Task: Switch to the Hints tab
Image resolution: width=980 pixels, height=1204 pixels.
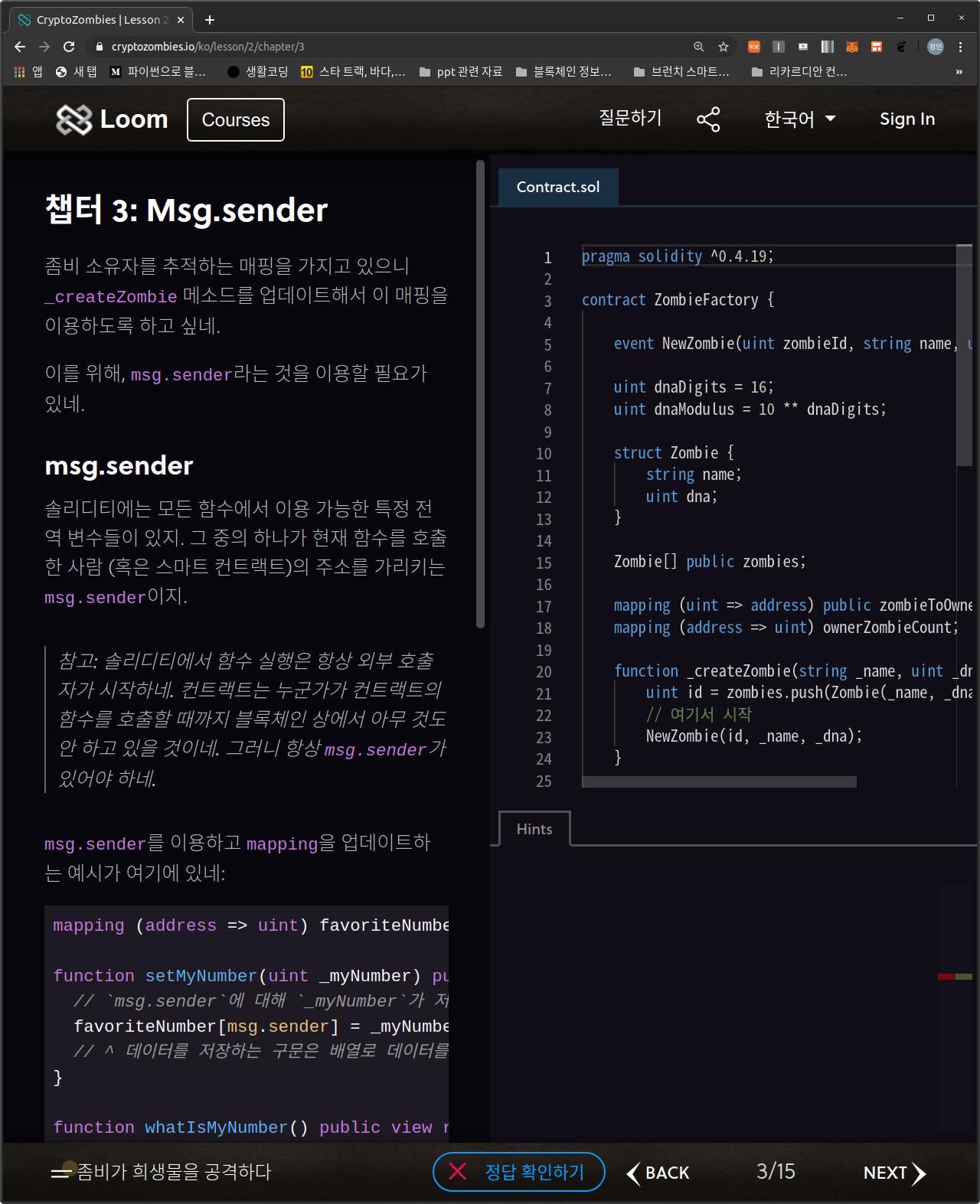Action: (x=534, y=829)
